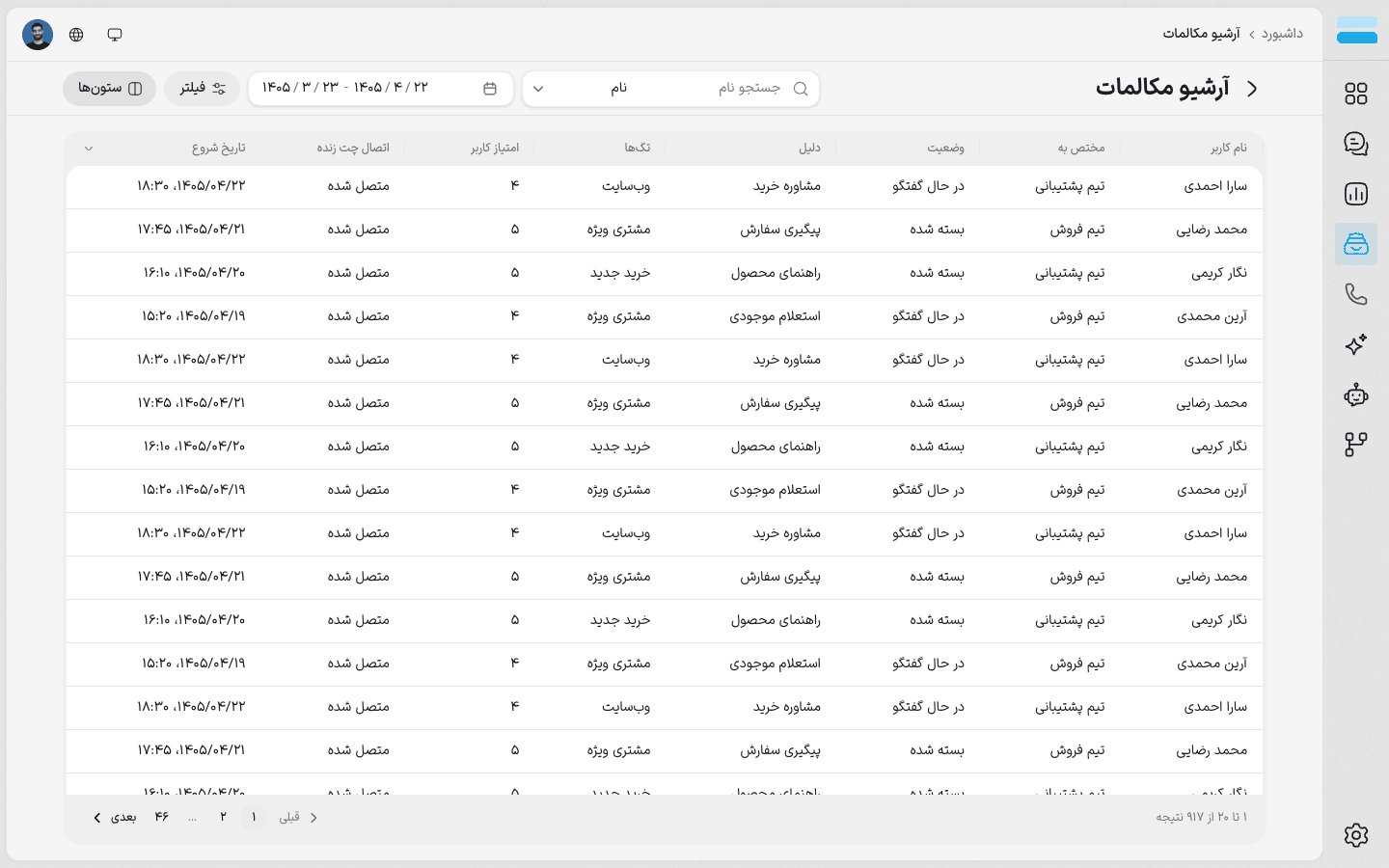Click the results count '۱ تا ۲۰ از ۹۱۷ نتیجه'

(x=1202, y=817)
